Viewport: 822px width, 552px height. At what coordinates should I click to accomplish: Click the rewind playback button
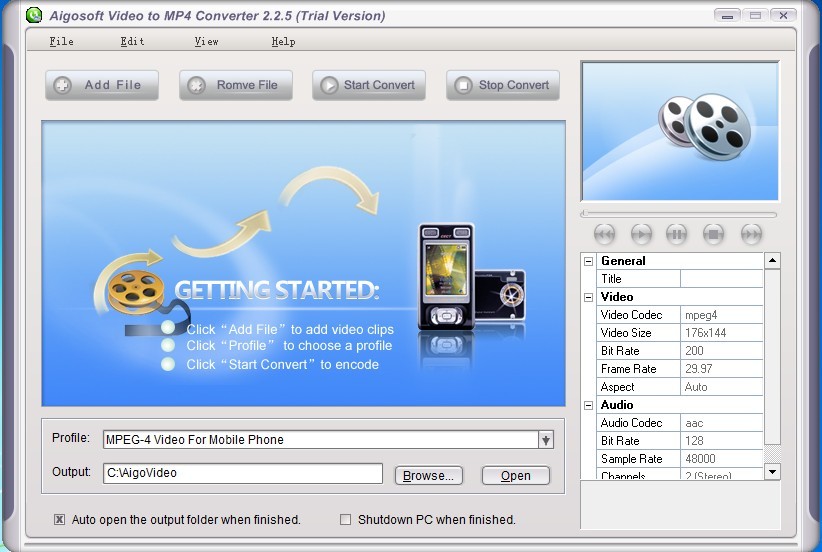point(604,234)
